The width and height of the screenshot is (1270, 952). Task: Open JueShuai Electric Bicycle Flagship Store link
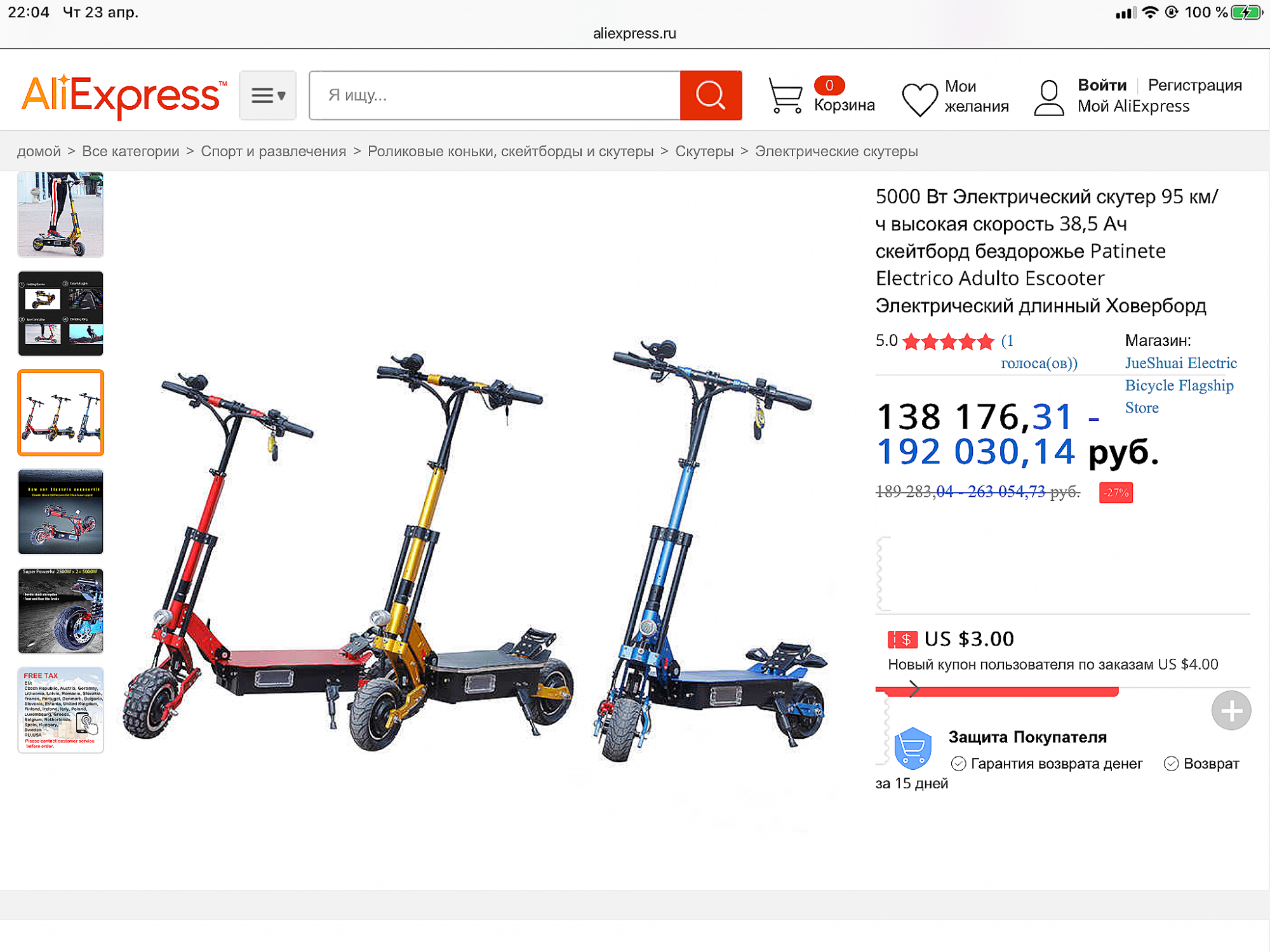(1180, 385)
